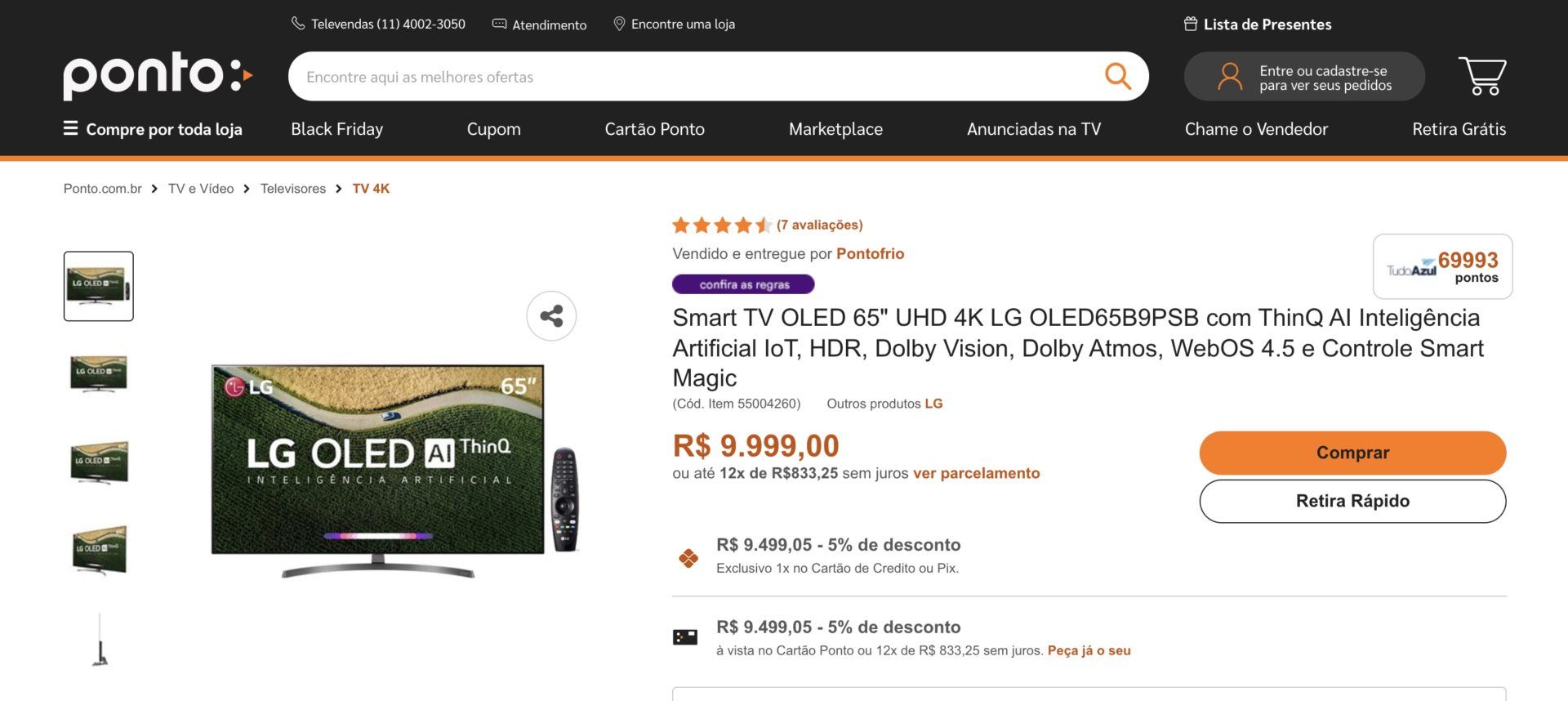1568x701 pixels.
Task: Go to the Cartão Ponto section
Action: pyautogui.click(x=654, y=129)
